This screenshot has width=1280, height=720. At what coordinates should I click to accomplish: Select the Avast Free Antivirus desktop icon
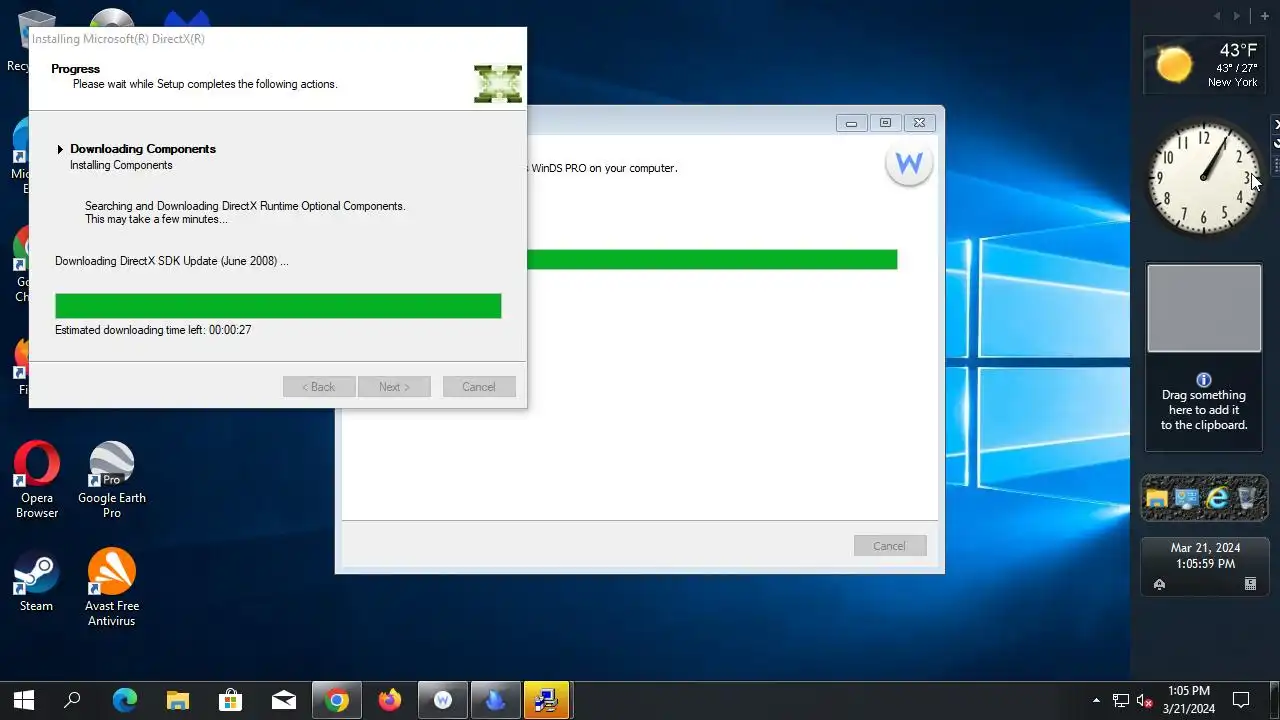coord(111,587)
